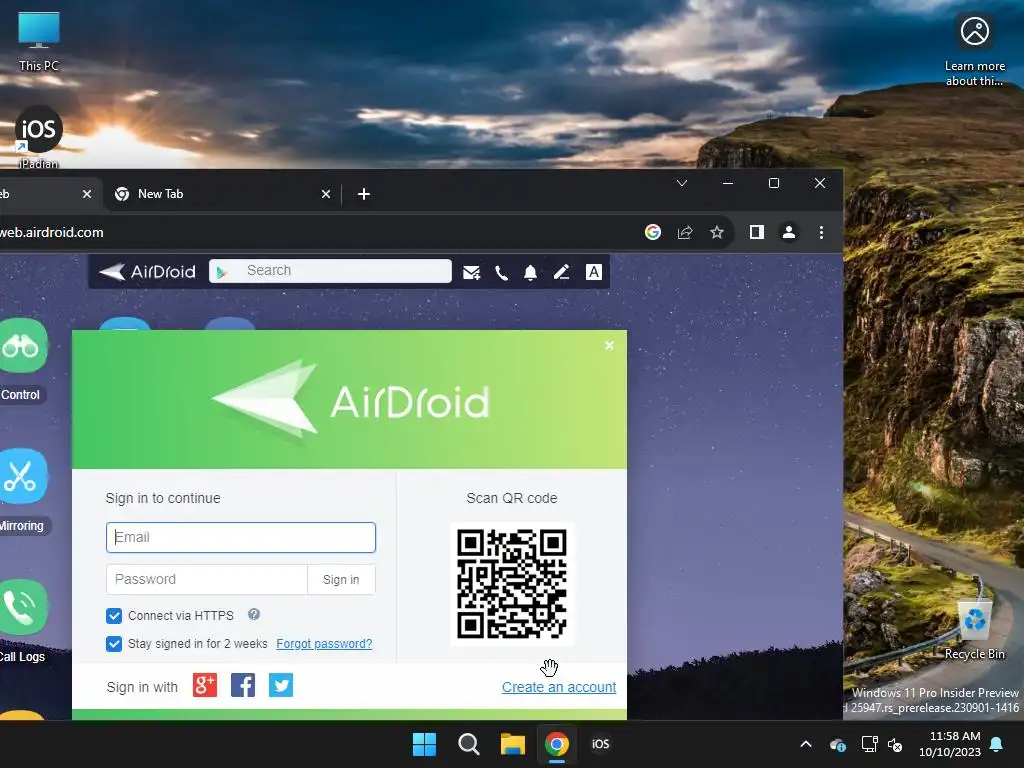Viewport: 1024px width, 768px height.
Task: Toggle Chrome side panel icon
Action: click(x=757, y=232)
